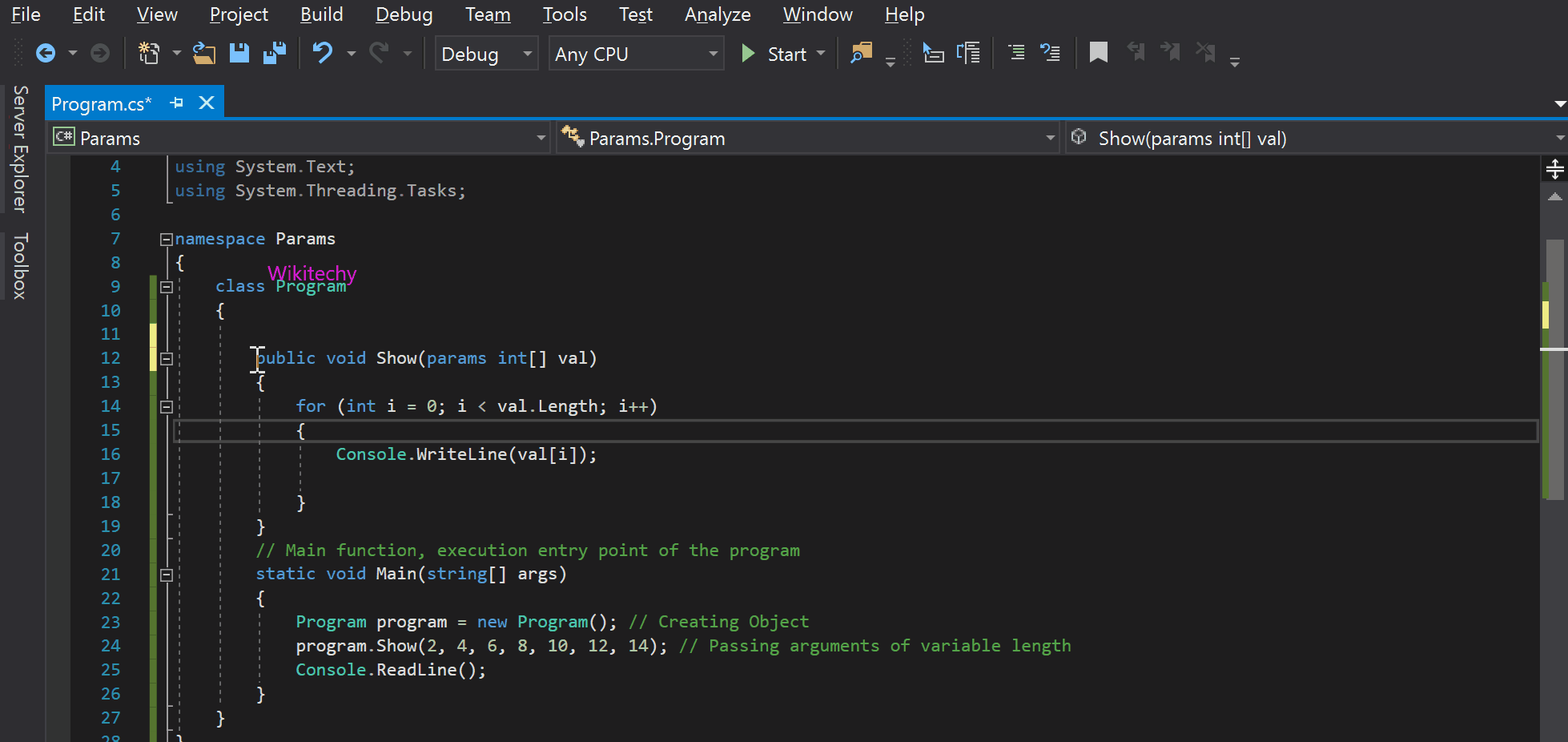Save the Program.cs file

pyautogui.click(x=239, y=53)
